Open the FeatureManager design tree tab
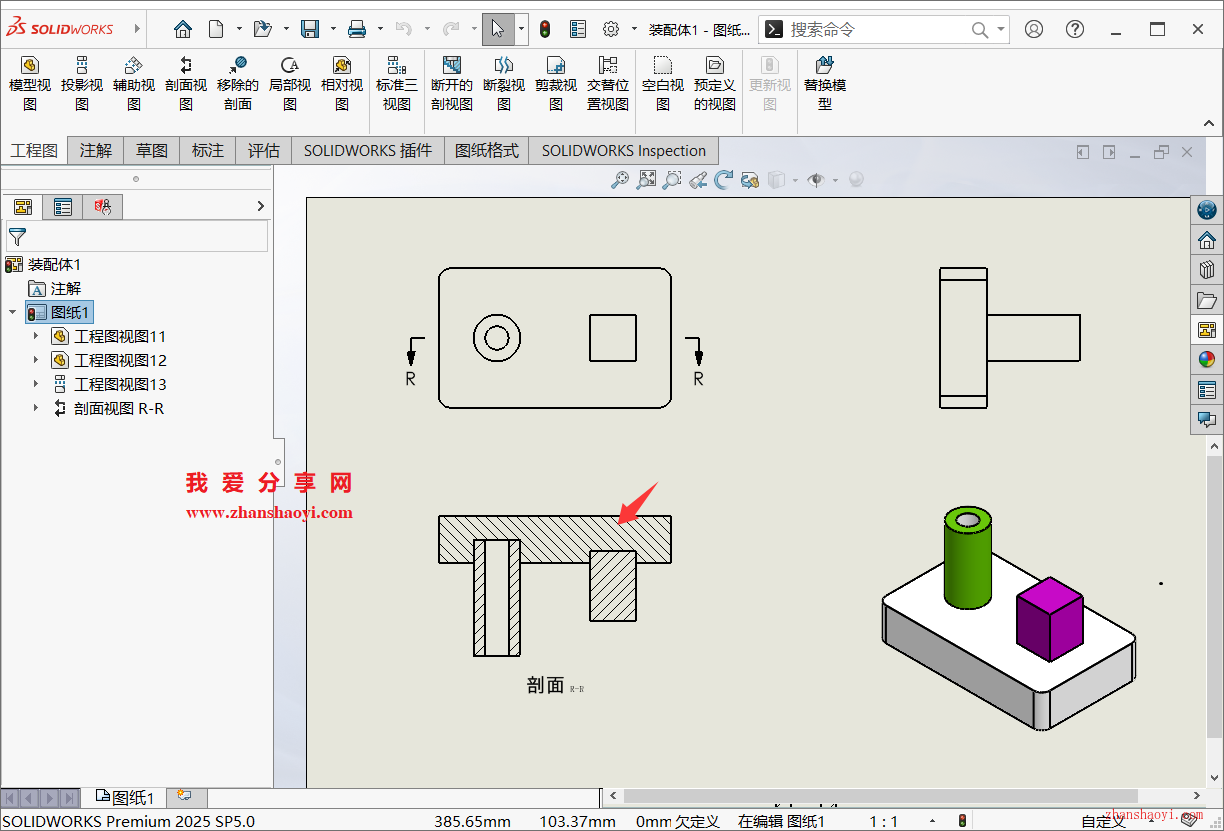Viewport: 1224px width, 831px height. coord(23,207)
